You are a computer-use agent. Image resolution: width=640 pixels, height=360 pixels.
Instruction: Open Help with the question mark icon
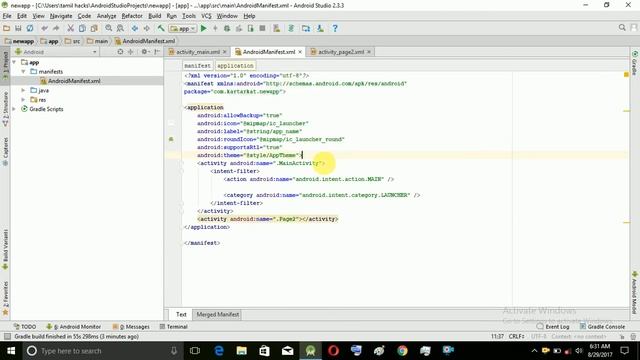pos(335,28)
